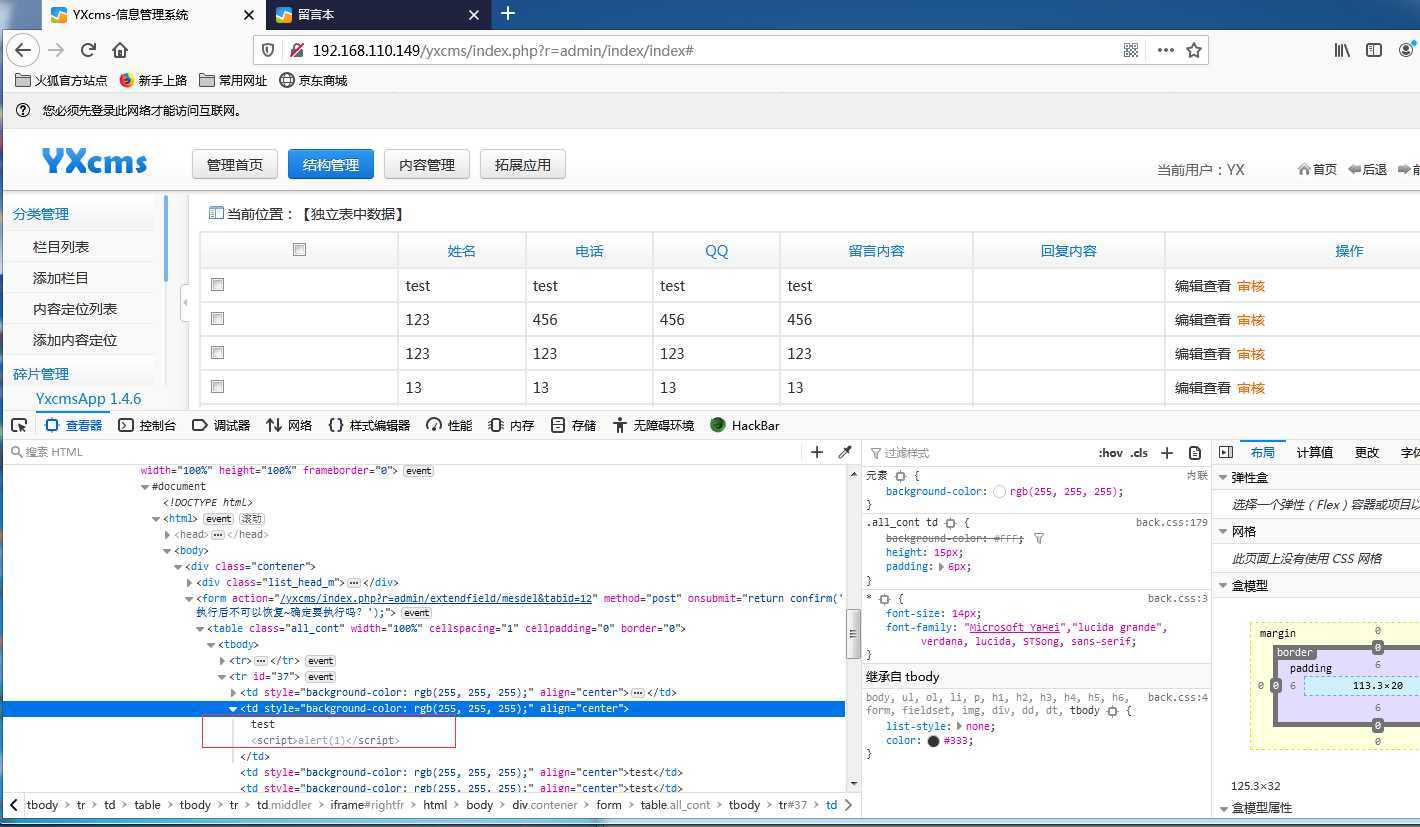Viewport: 1420px width, 827px height.
Task: Close the 留言本 tab
Action: click(475, 15)
